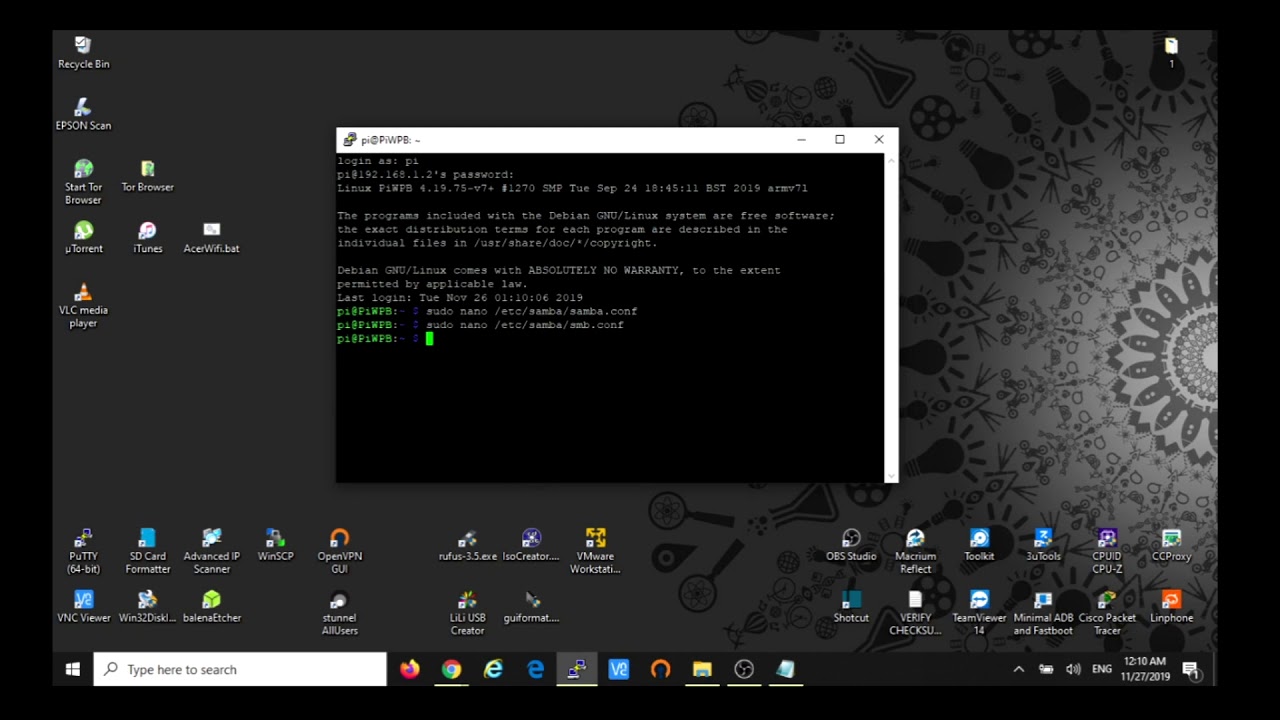This screenshot has width=1280, height=720.
Task: Select the Minimal ADB and Fastboot icon
Action: (1043, 613)
